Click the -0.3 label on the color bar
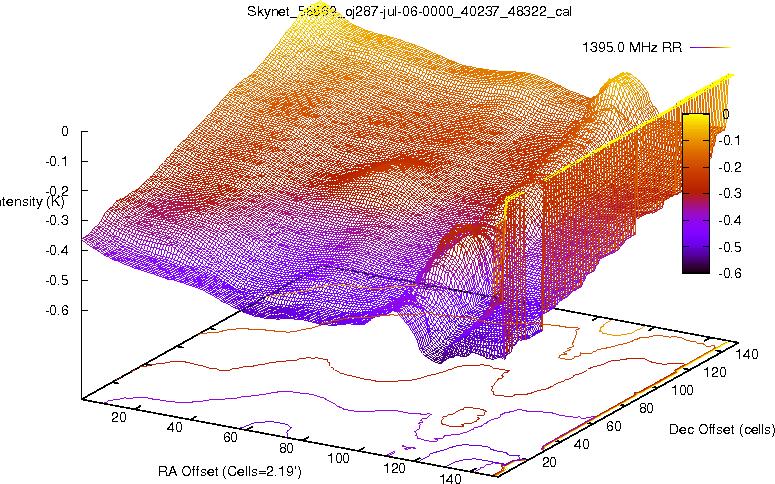 coord(730,193)
